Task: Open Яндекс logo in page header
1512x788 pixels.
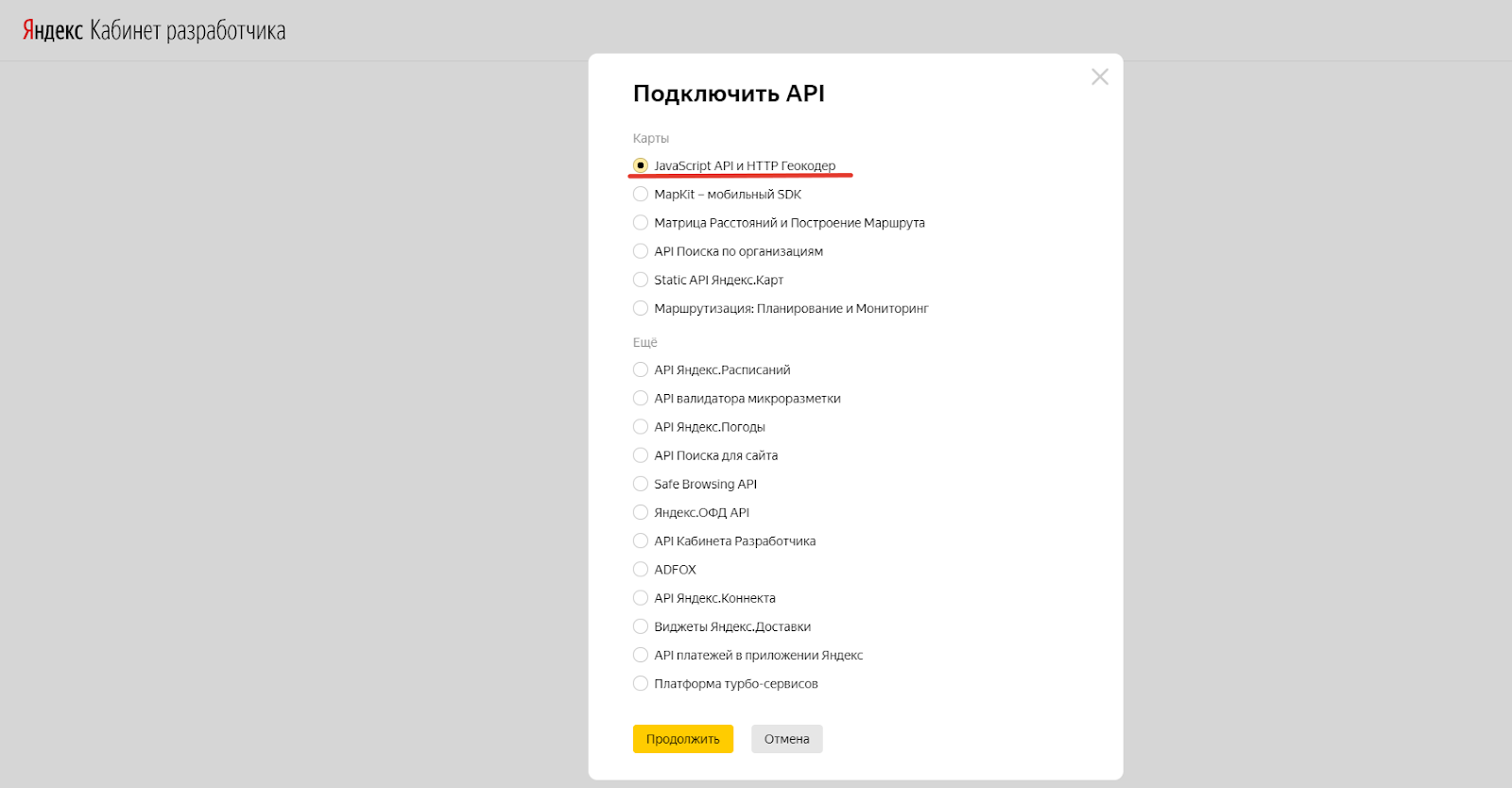Action: (x=53, y=30)
